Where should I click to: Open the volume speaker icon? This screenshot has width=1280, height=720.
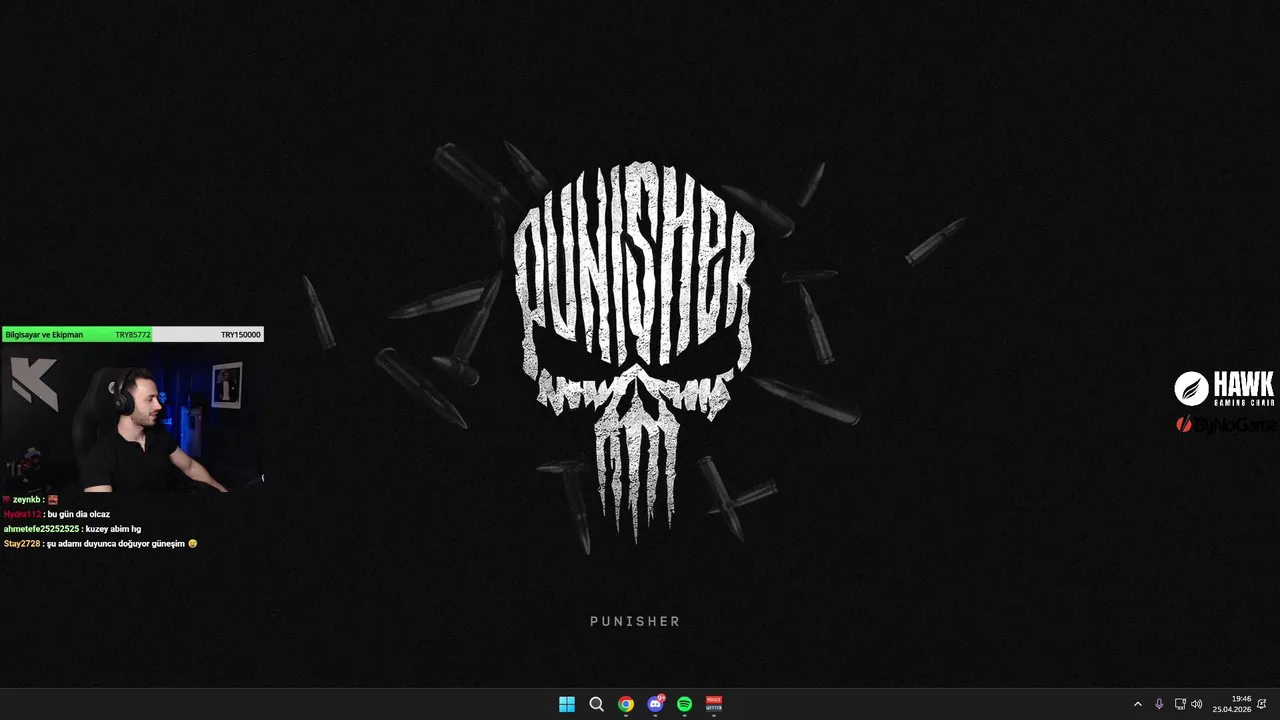[x=1197, y=704]
